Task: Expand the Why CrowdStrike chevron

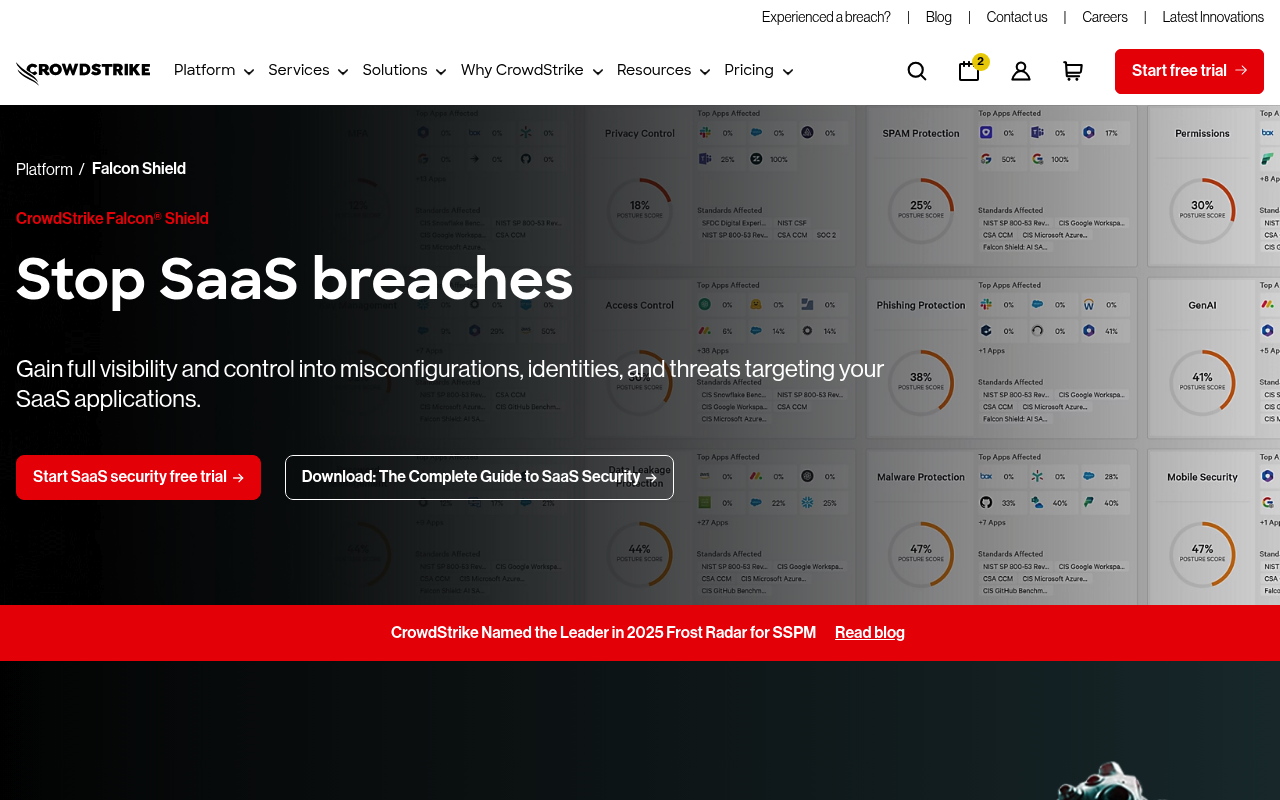Action: [x=597, y=72]
